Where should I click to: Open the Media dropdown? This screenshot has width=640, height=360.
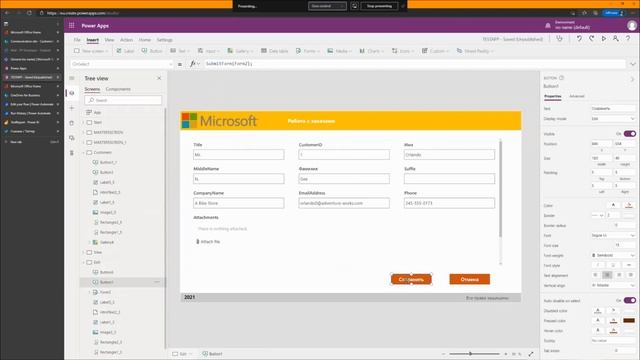tap(340, 51)
